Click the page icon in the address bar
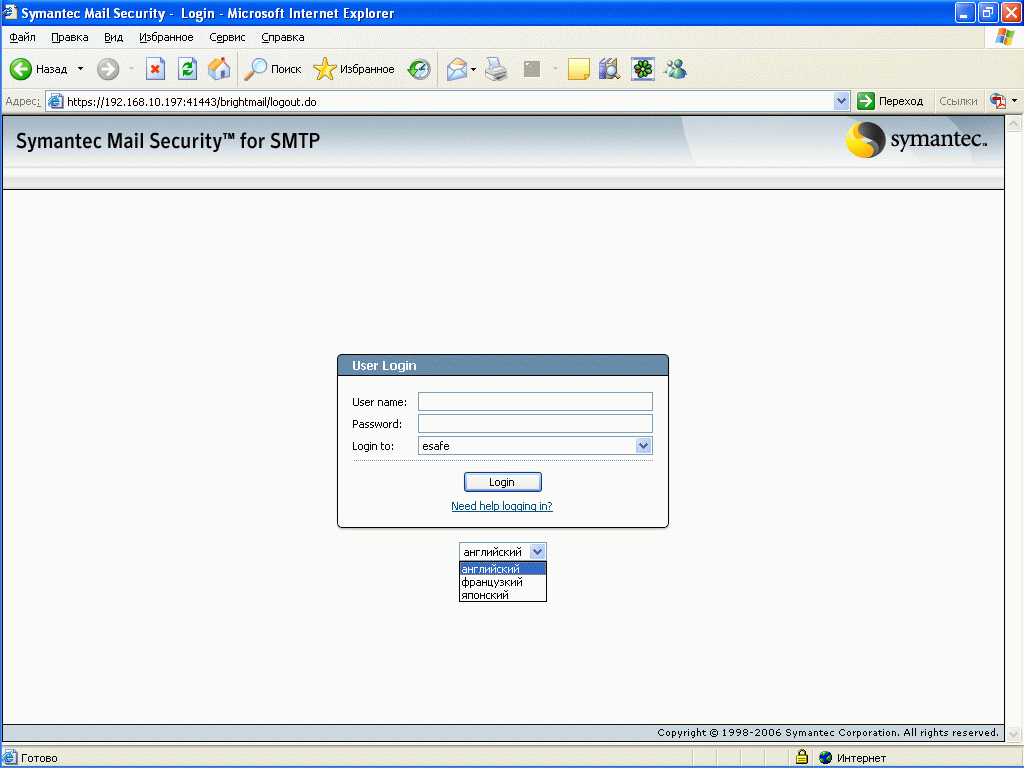The width and height of the screenshot is (1024, 768). click(x=56, y=101)
